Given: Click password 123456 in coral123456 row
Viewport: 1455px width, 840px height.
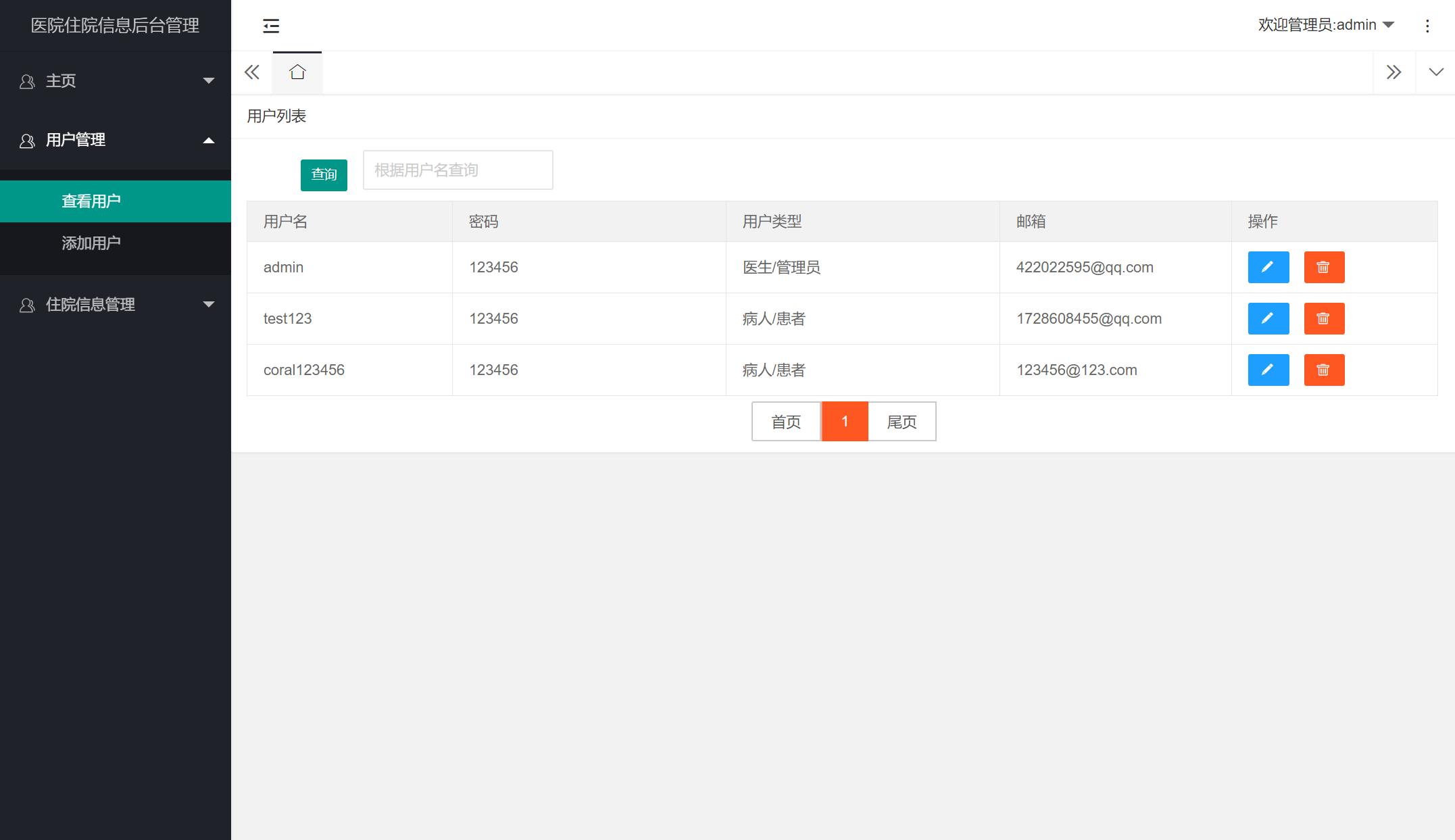Looking at the screenshot, I should [494, 370].
